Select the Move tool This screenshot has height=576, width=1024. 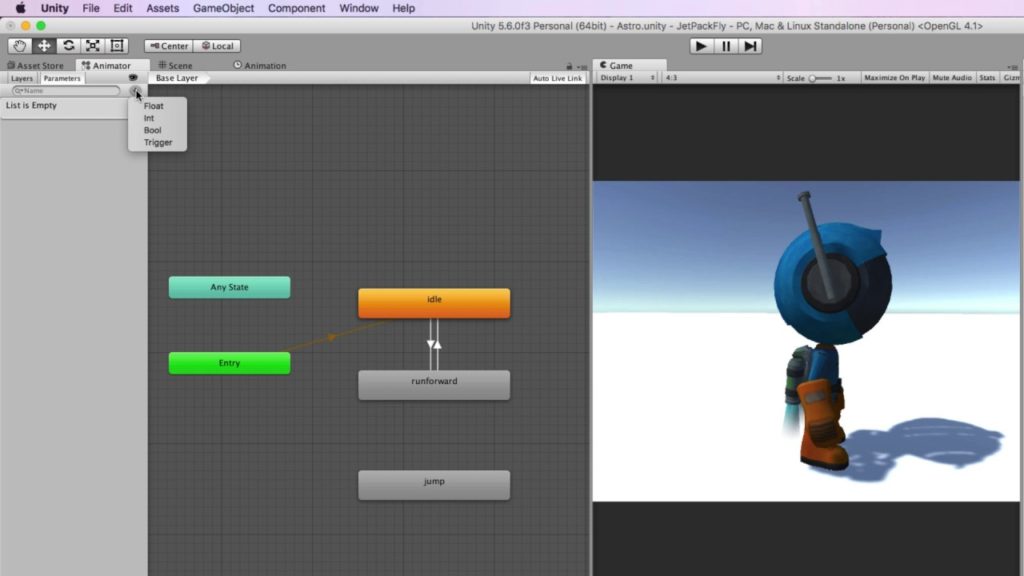(44, 46)
